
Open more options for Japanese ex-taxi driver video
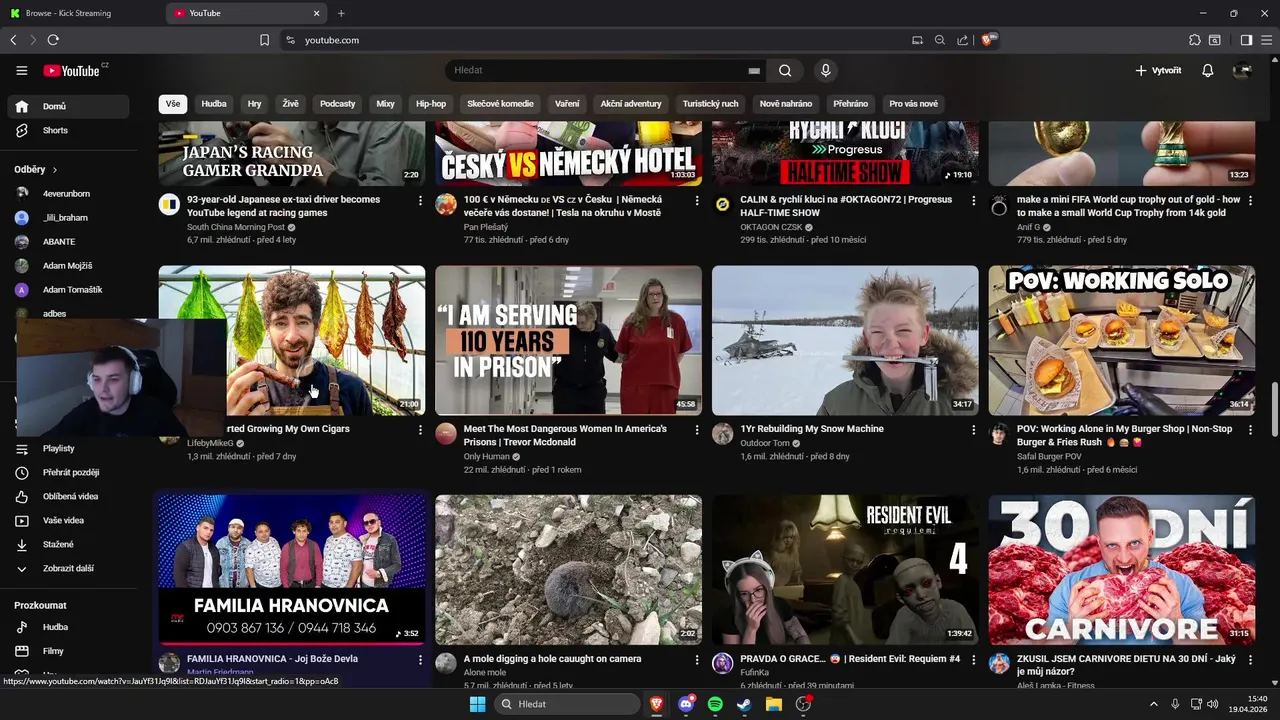(x=420, y=200)
